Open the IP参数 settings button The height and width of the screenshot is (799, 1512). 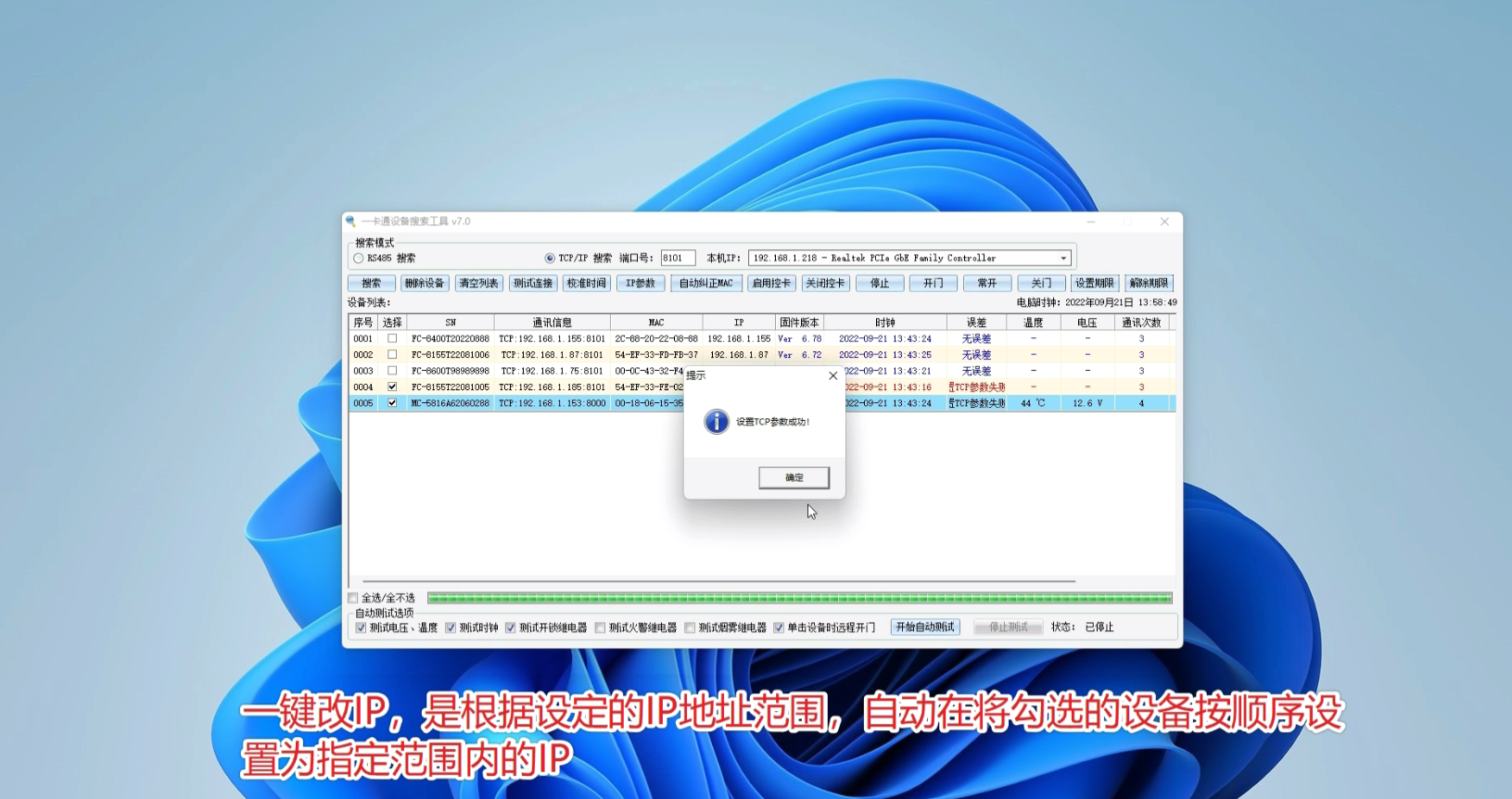(641, 284)
